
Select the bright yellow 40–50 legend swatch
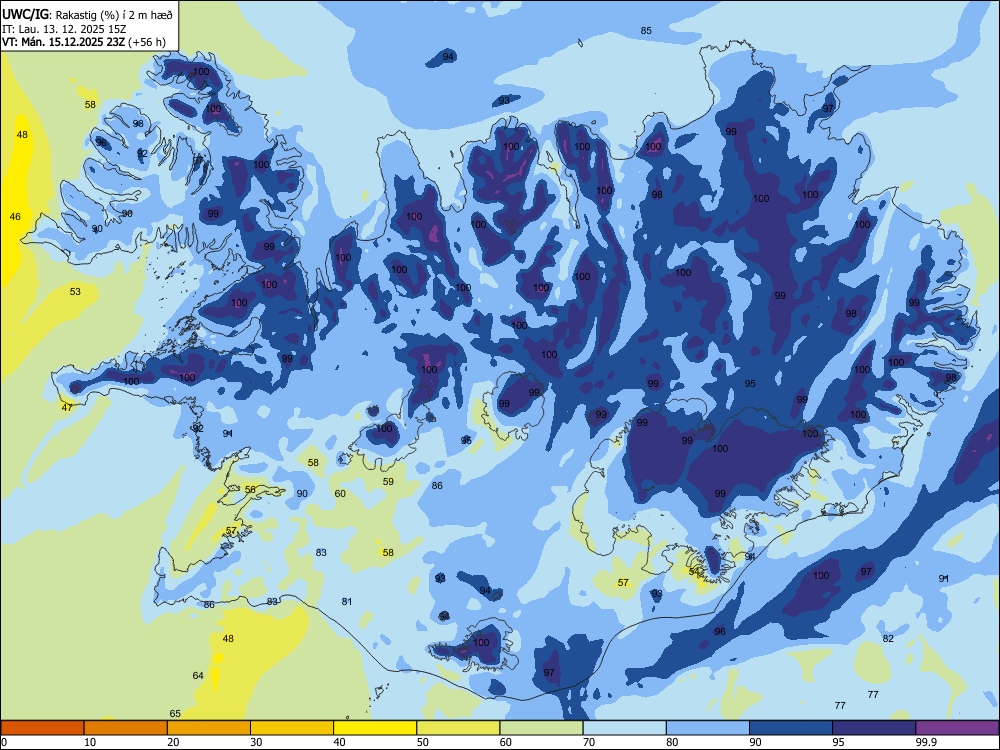tap(375, 728)
